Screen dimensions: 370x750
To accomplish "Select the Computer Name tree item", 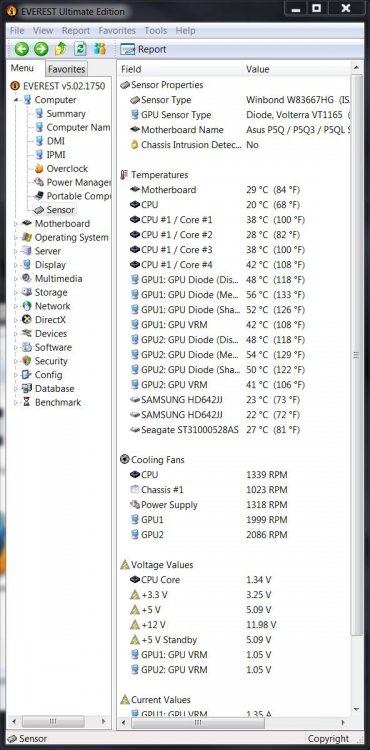I will coord(72,128).
